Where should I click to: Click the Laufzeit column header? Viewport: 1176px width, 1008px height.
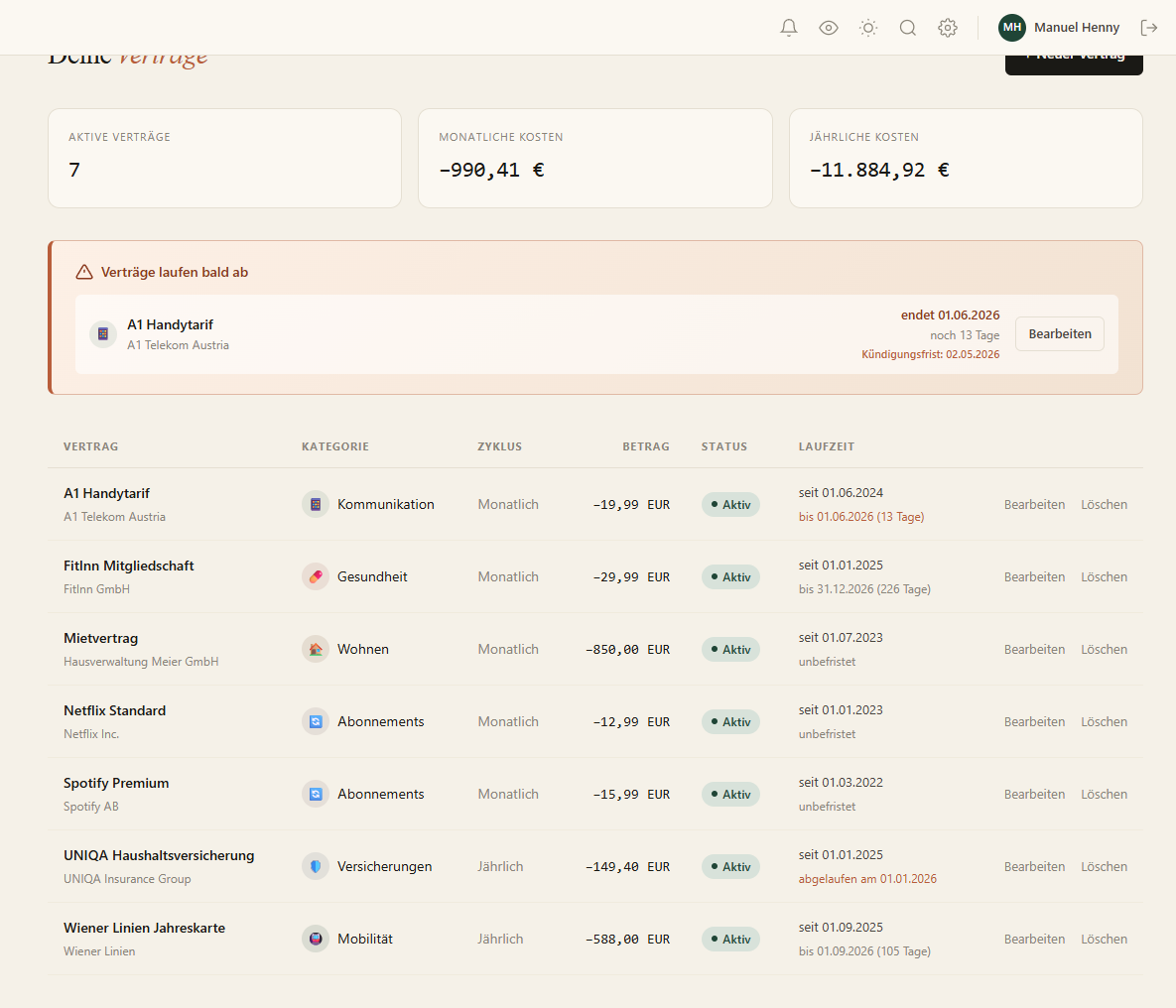827,446
